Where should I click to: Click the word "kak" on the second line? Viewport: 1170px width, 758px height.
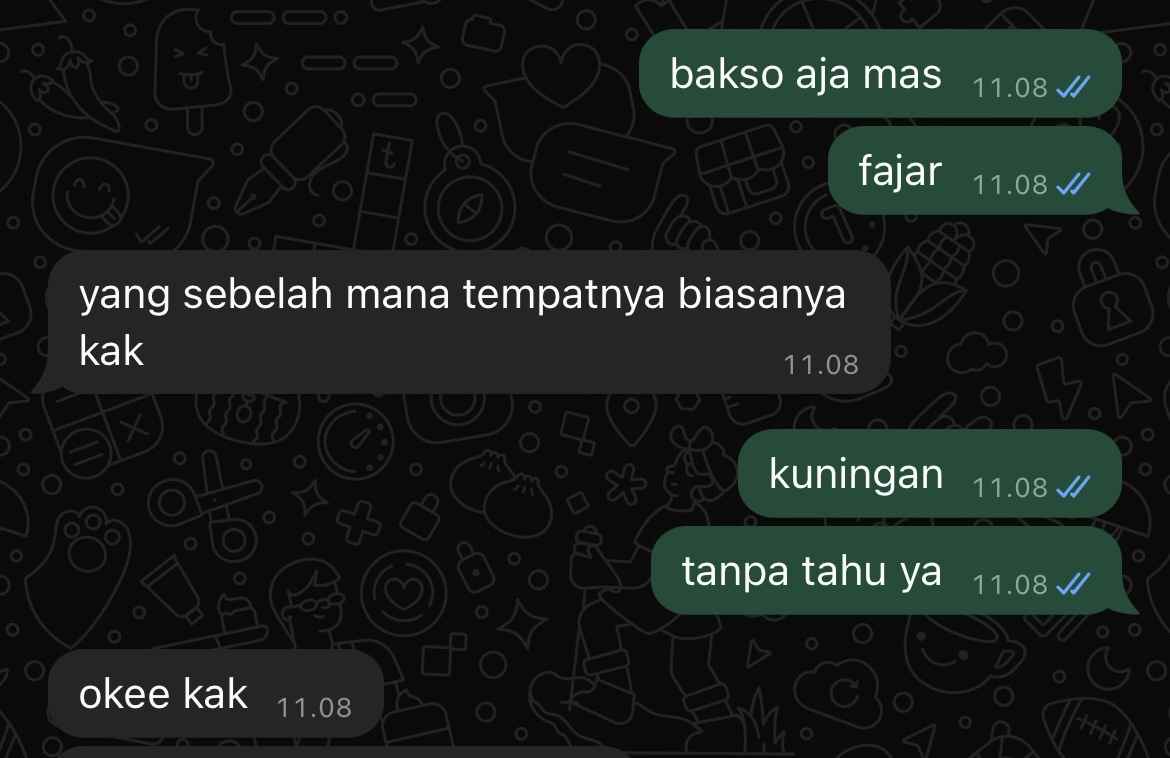tap(111, 350)
